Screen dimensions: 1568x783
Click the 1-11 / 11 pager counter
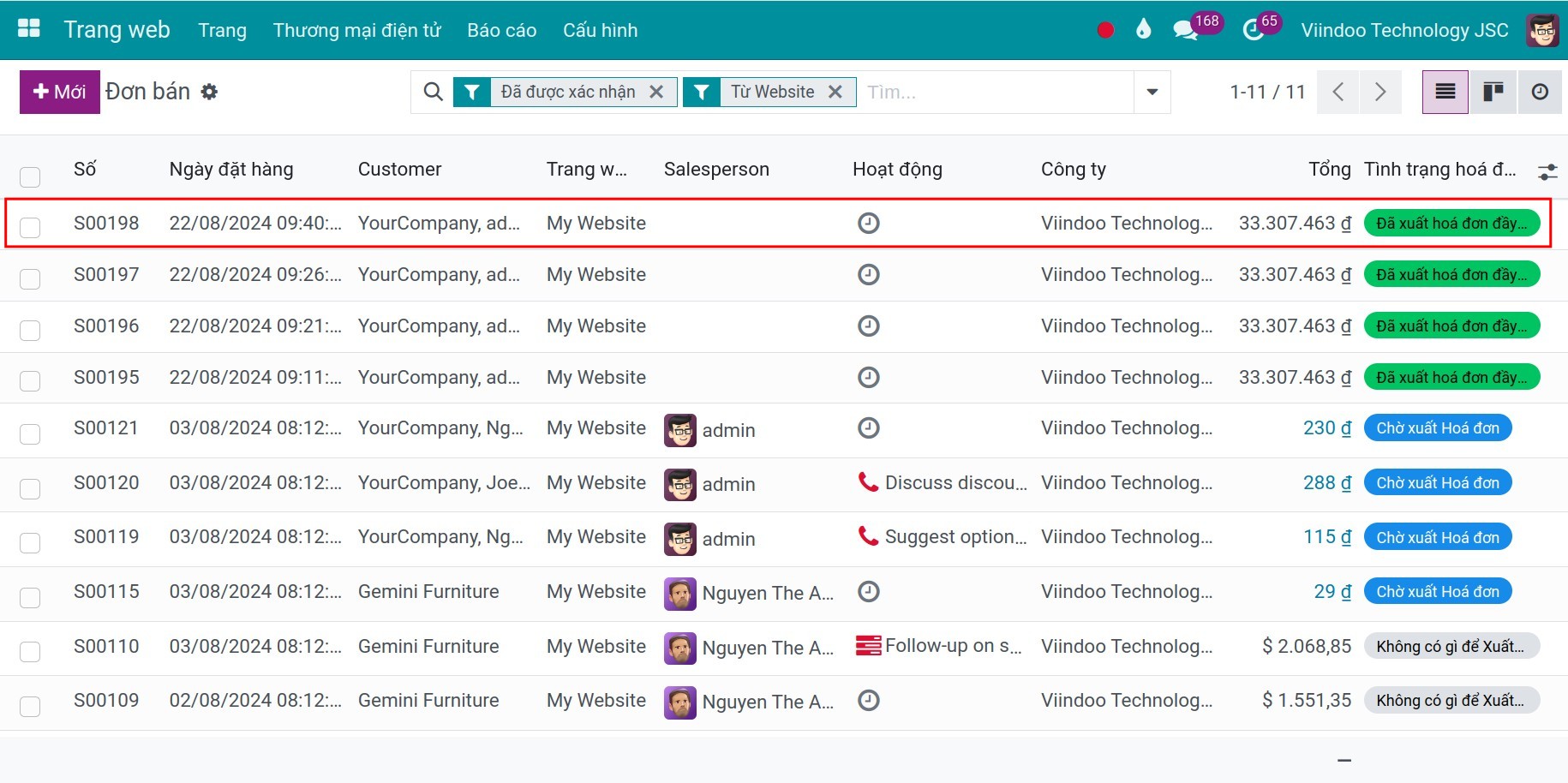pos(1267,92)
